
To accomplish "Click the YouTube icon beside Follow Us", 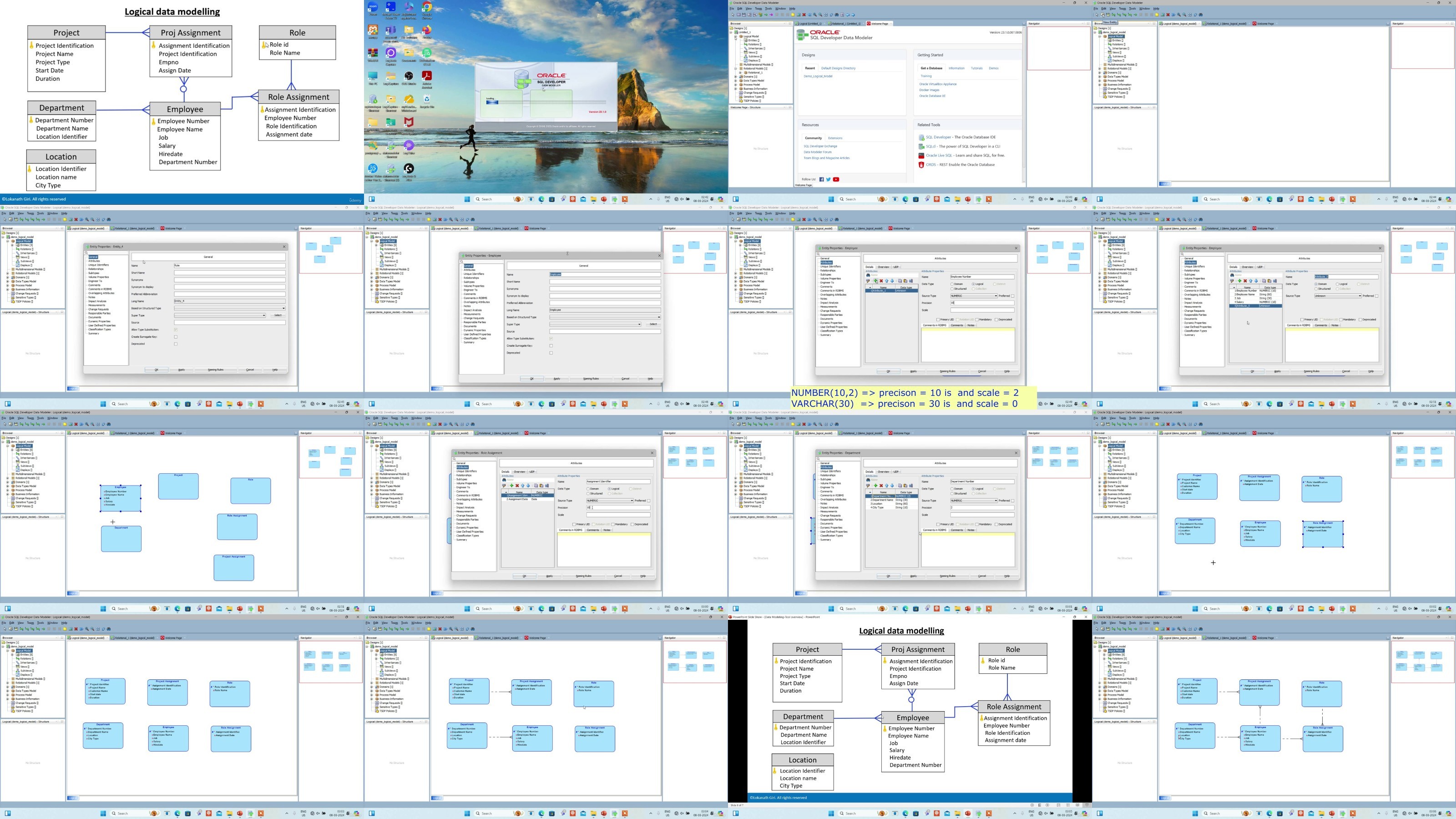I will tap(836, 179).
